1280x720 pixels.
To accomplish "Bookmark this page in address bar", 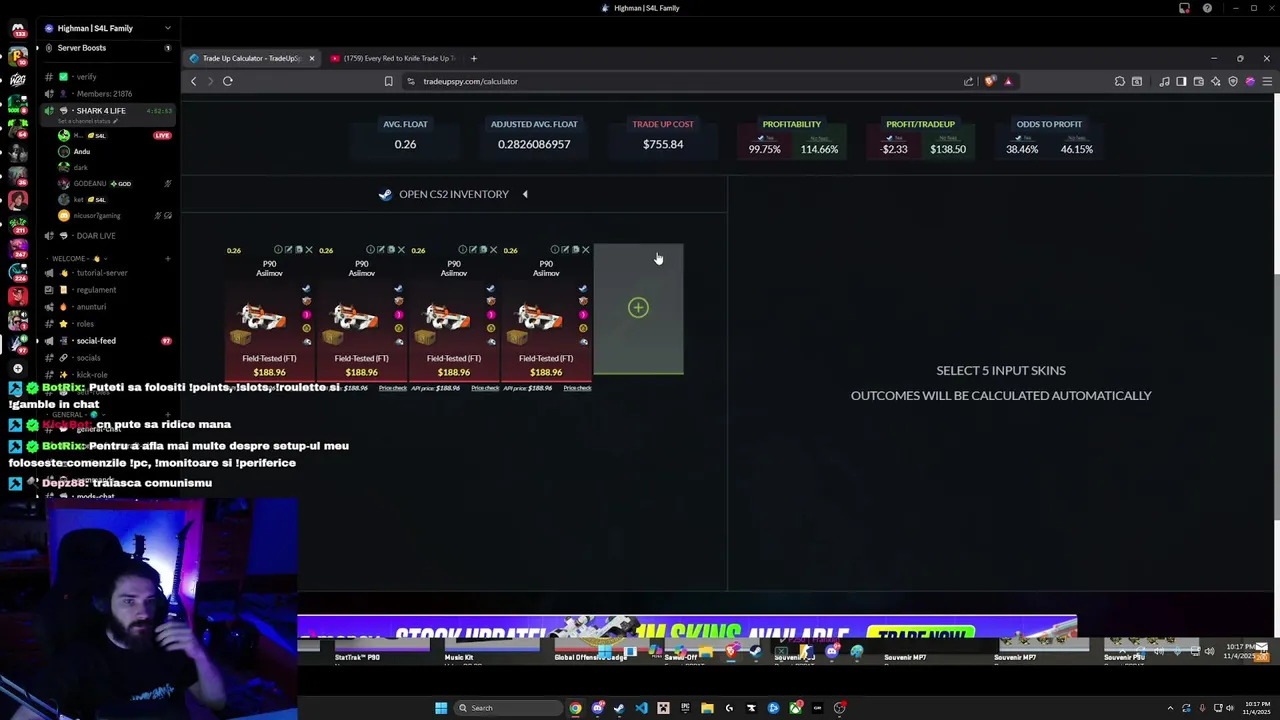I will point(388,81).
